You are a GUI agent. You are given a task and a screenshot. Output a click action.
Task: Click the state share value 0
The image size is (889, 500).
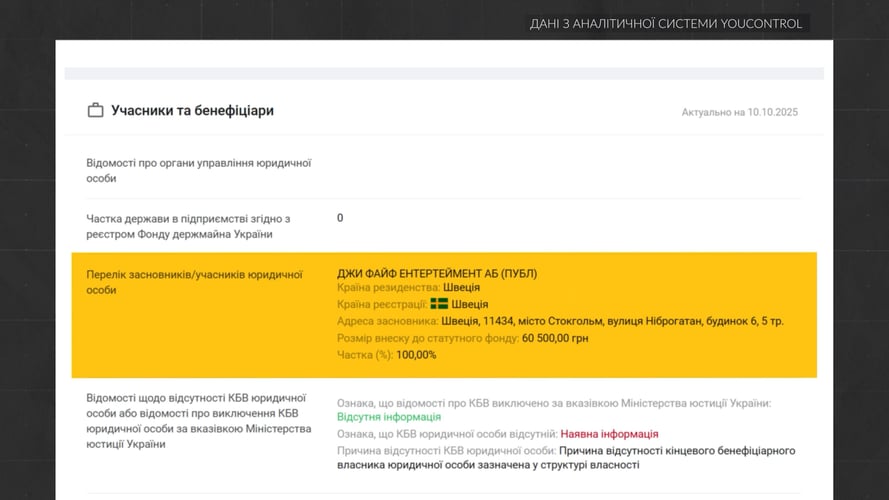(x=340, y=218)
